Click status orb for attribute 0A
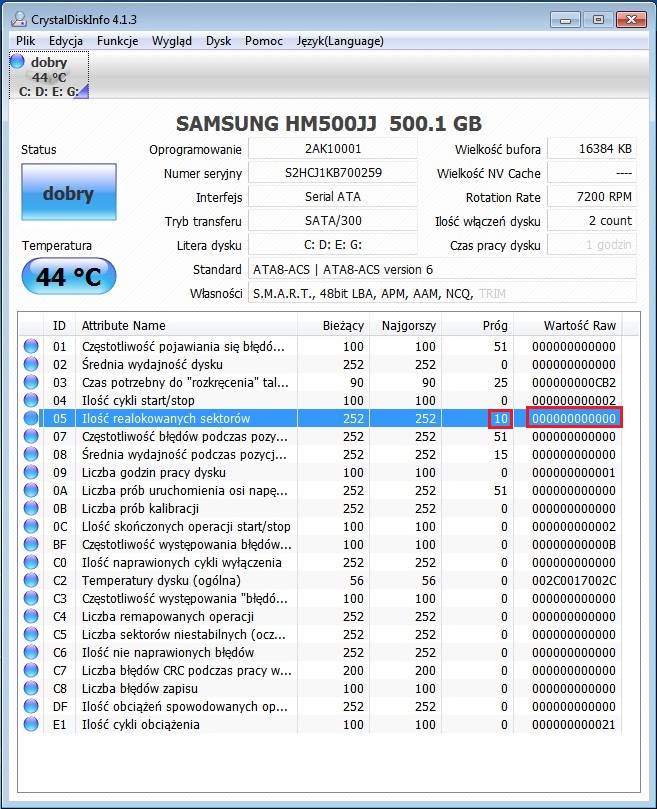The width and height of the screenshot is (657, 809). pos(31,490)
